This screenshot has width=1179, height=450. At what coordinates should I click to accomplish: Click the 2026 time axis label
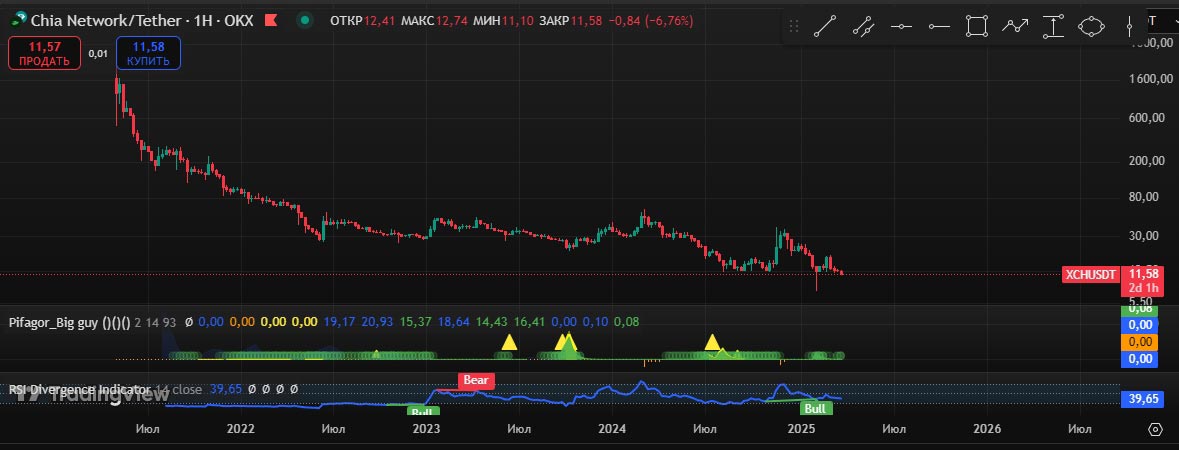987,428
